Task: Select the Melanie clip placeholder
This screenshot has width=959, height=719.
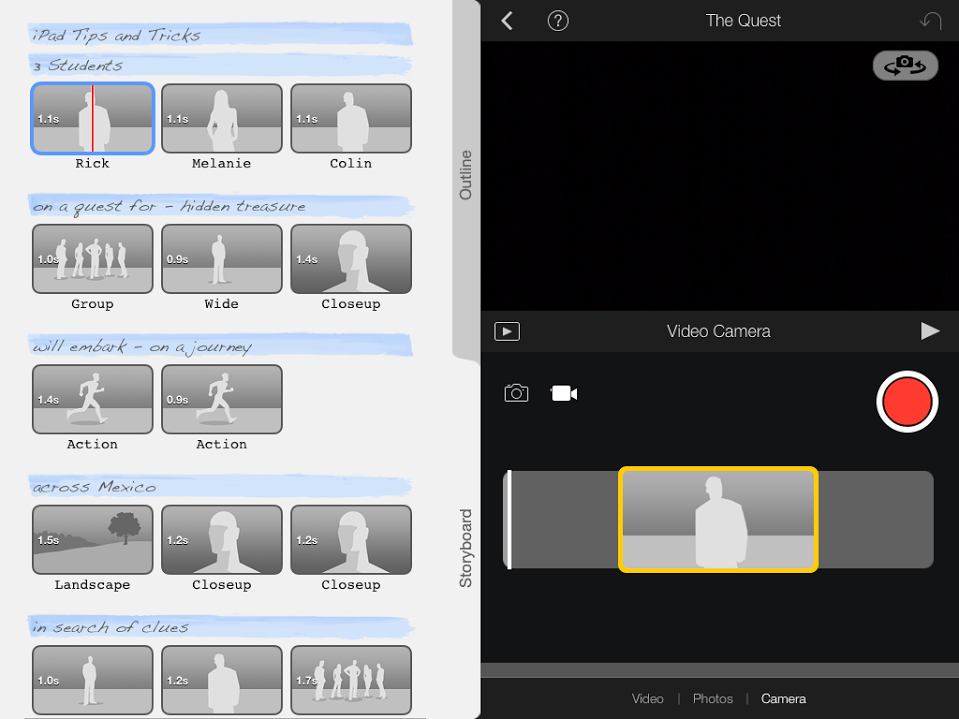Action: pos(221,119)
